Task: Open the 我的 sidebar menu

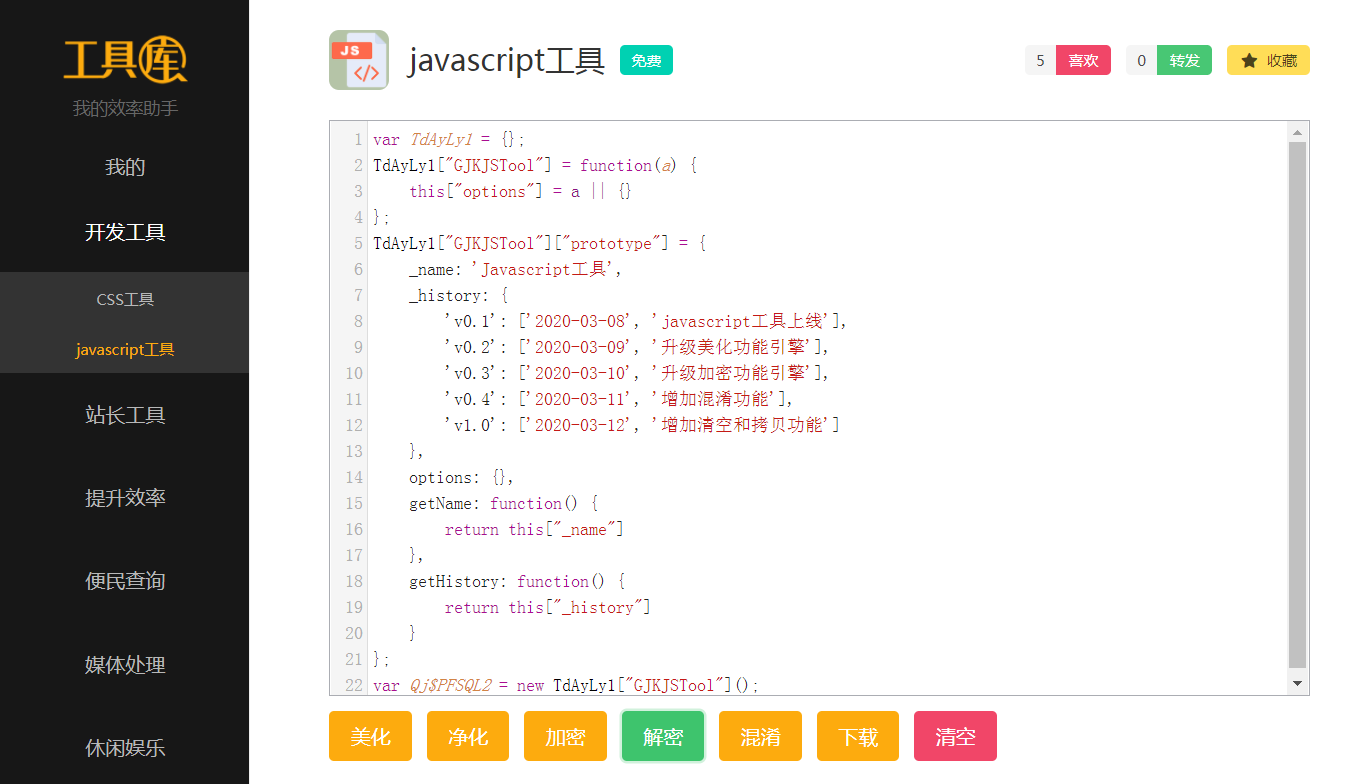Action: [125, 167]
